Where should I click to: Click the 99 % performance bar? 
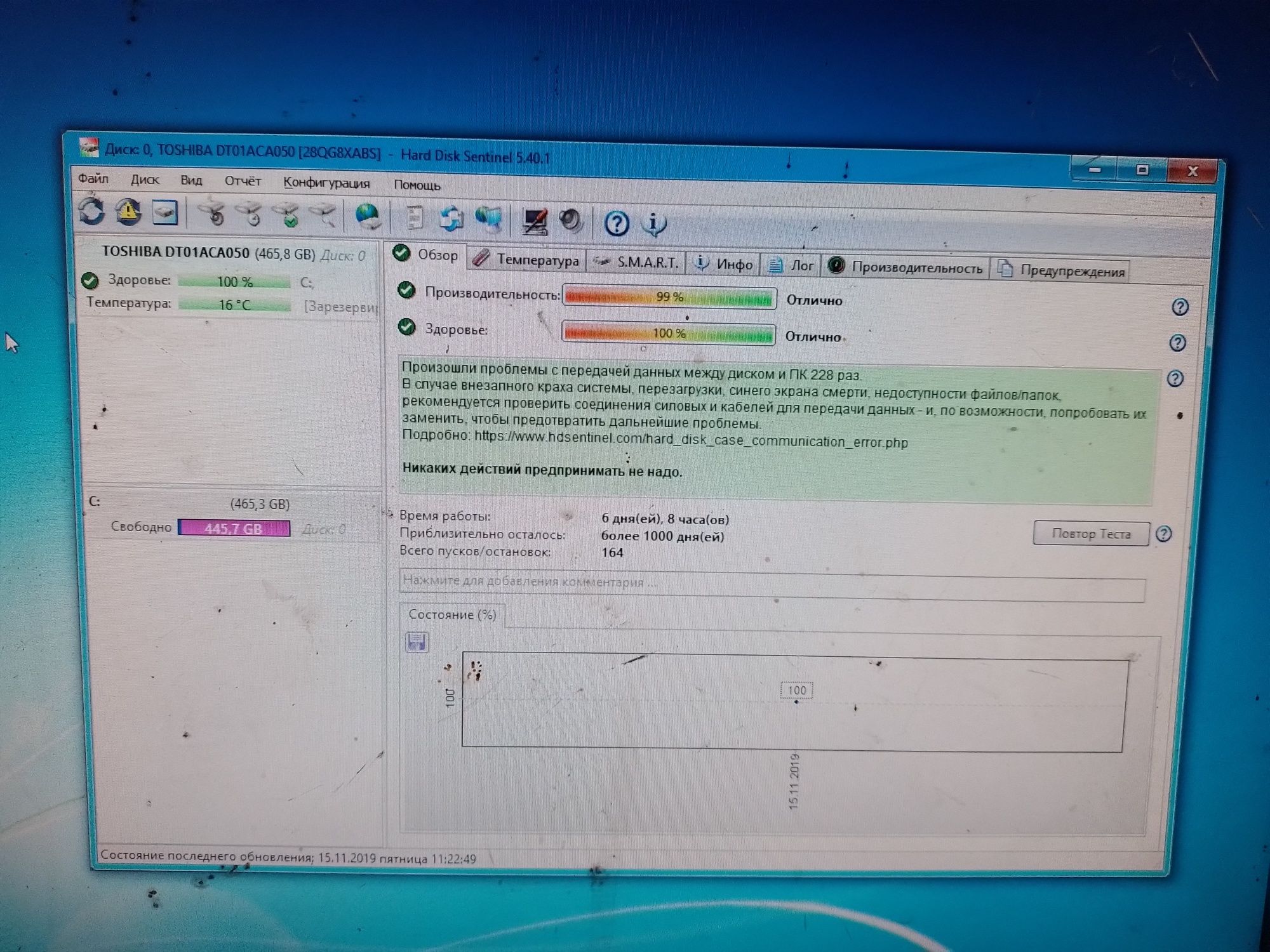tap(669, 298)
